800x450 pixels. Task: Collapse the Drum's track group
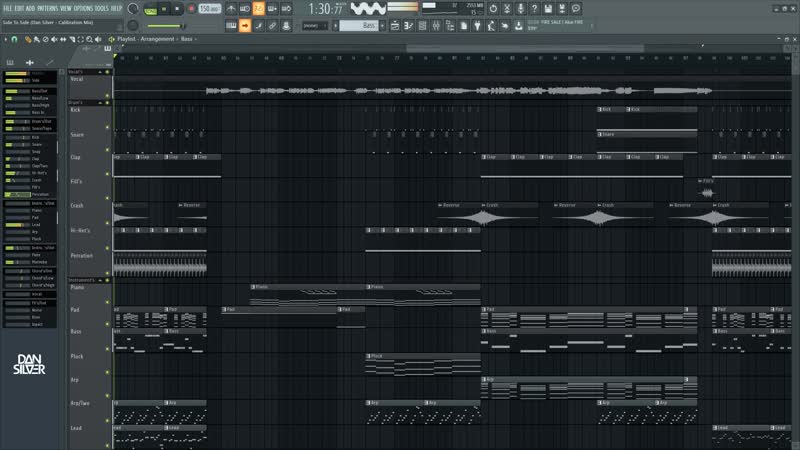click(x=100, y=103)
